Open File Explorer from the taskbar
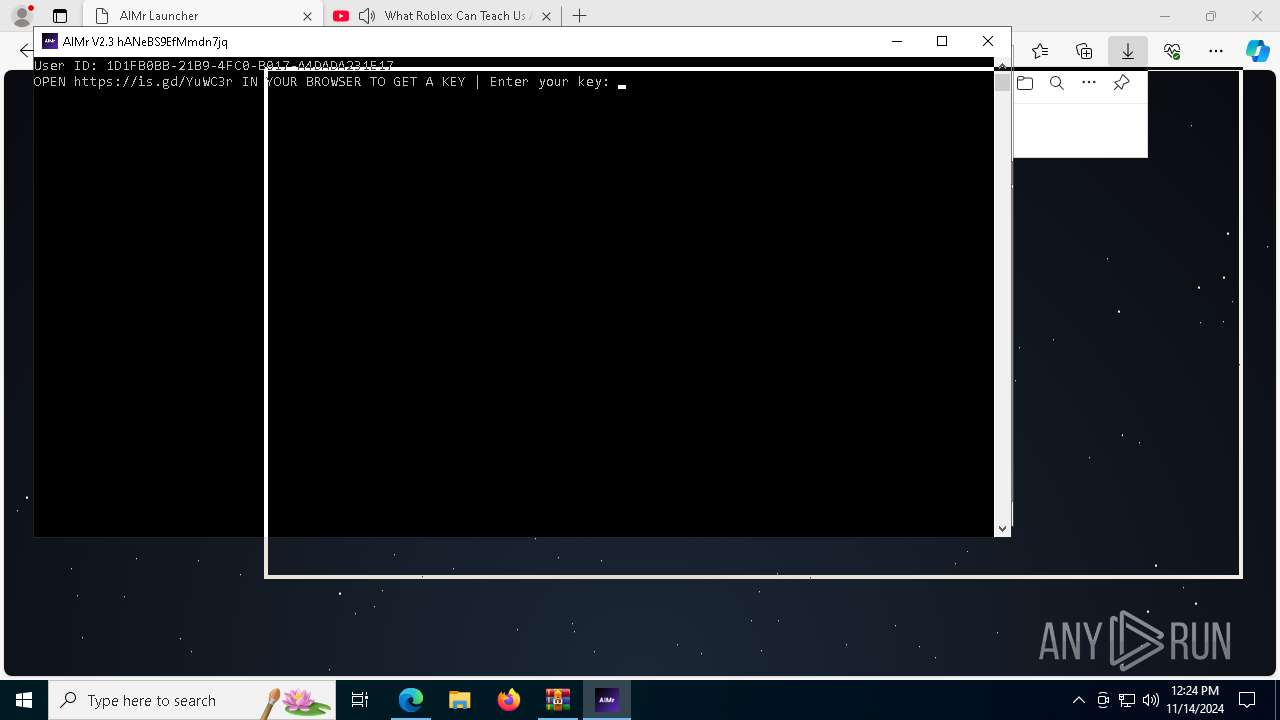The image size is (1280, 720). coord(459,700)
